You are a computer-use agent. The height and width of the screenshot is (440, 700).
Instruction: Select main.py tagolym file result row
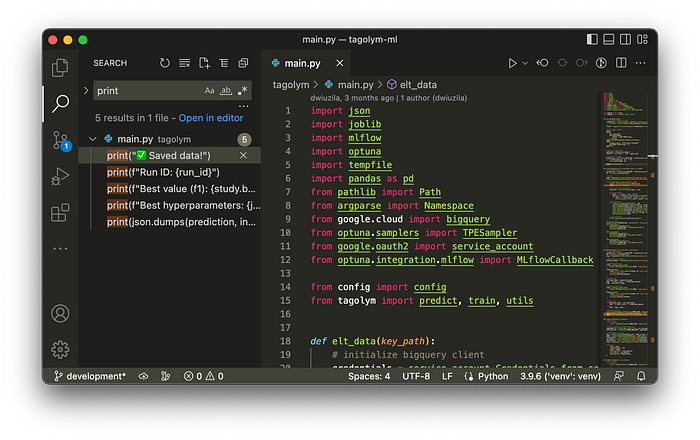coord(170,139)
